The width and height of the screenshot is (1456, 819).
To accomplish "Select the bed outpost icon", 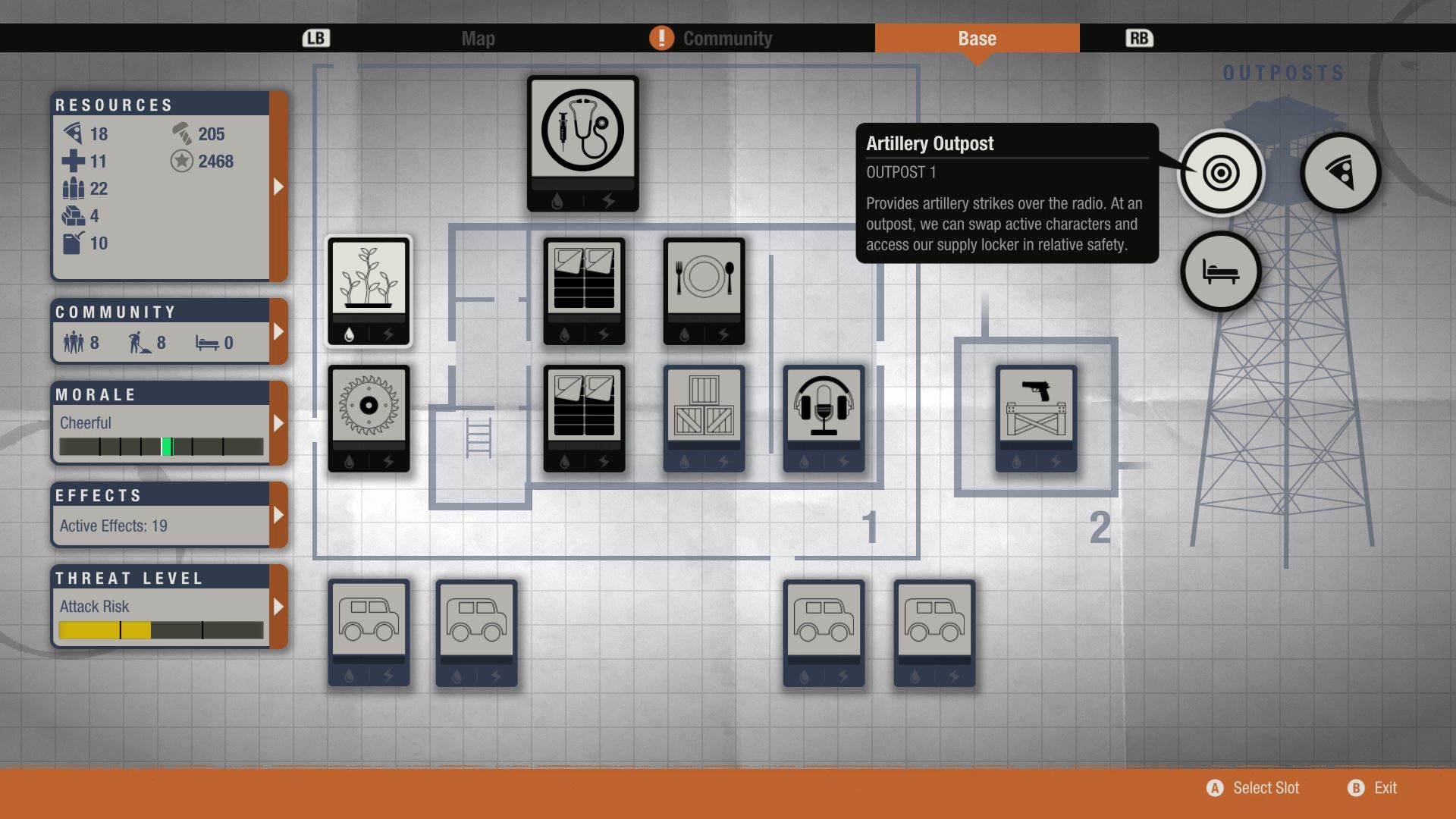I will click(1220, 271).
